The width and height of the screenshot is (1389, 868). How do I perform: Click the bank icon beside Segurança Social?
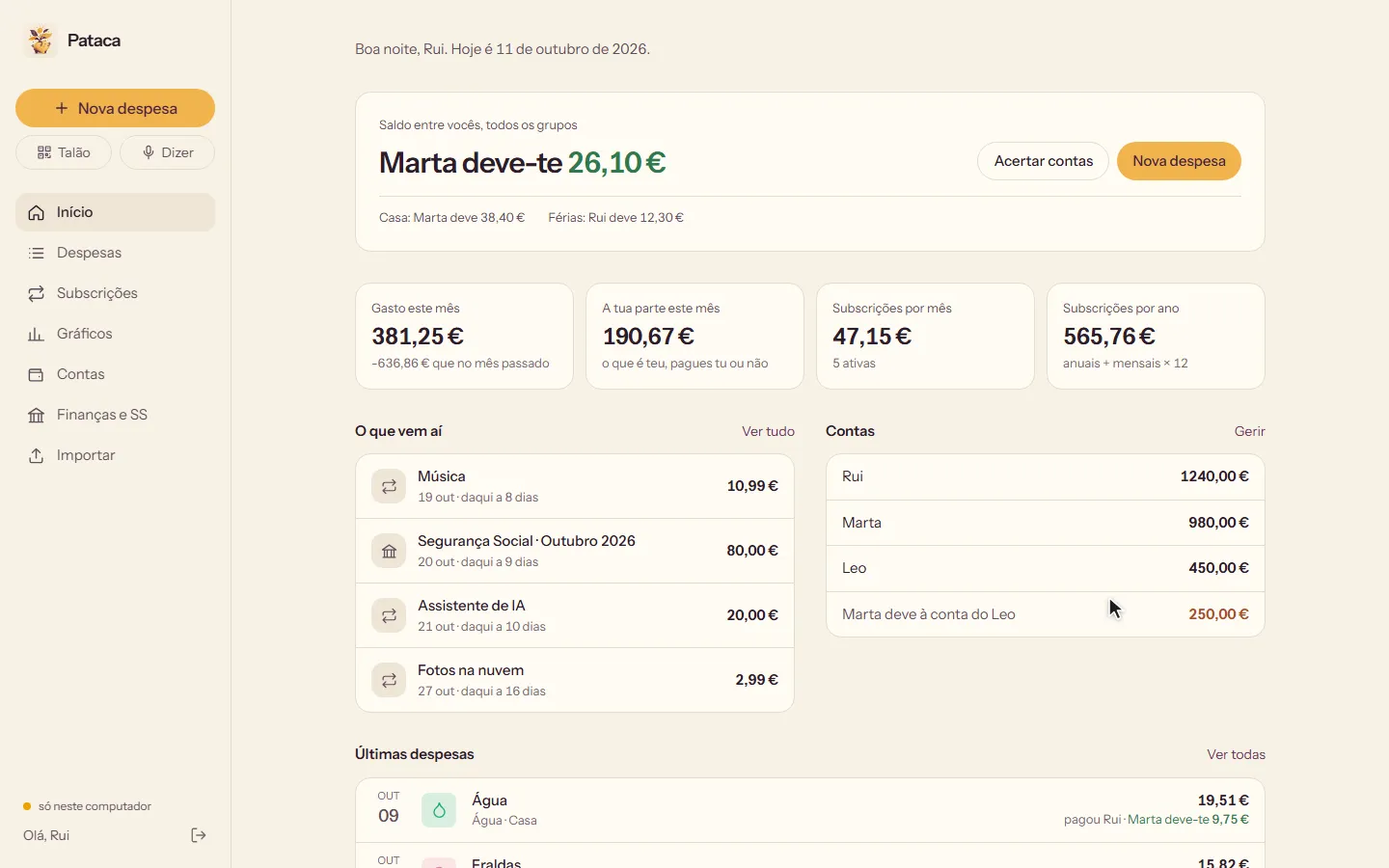tap(389, 551)
